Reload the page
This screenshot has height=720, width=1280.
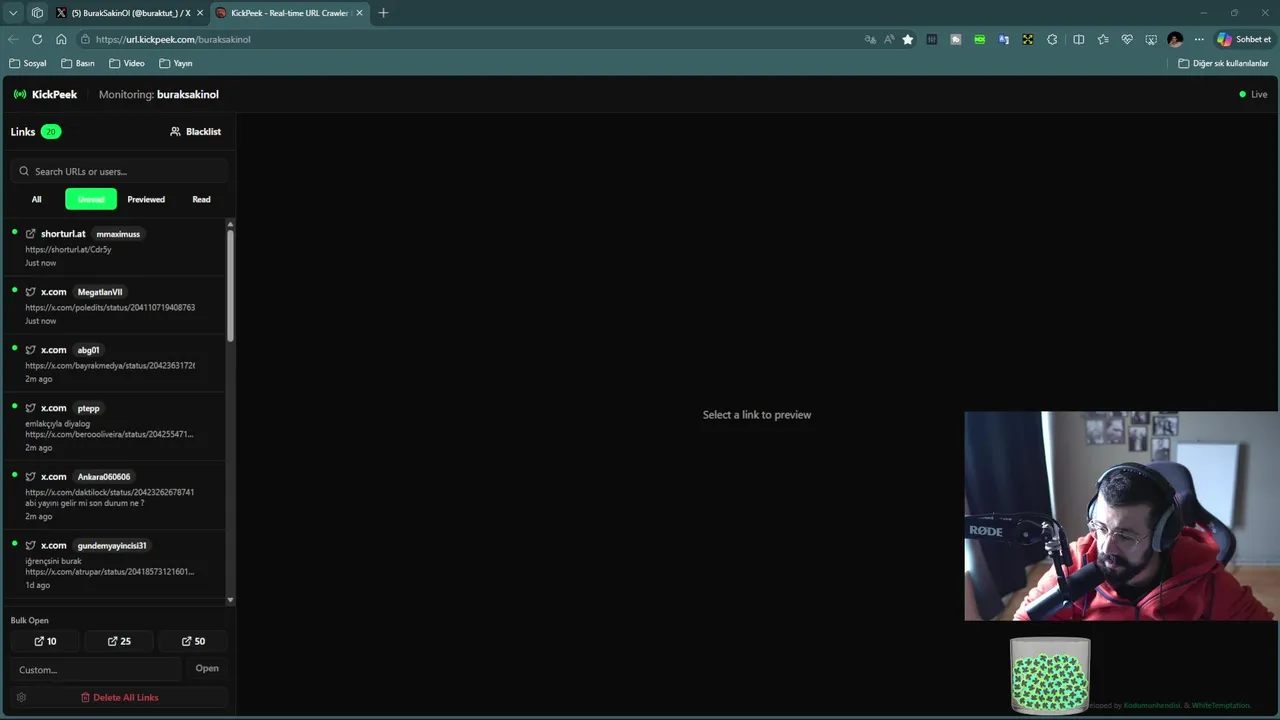[37, 39]
